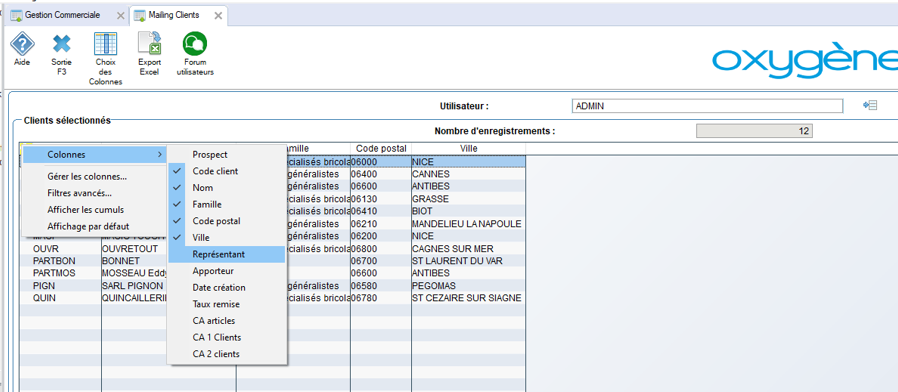
Task: Click the Sortie F3 exit icon
Action: click(61, 44)
